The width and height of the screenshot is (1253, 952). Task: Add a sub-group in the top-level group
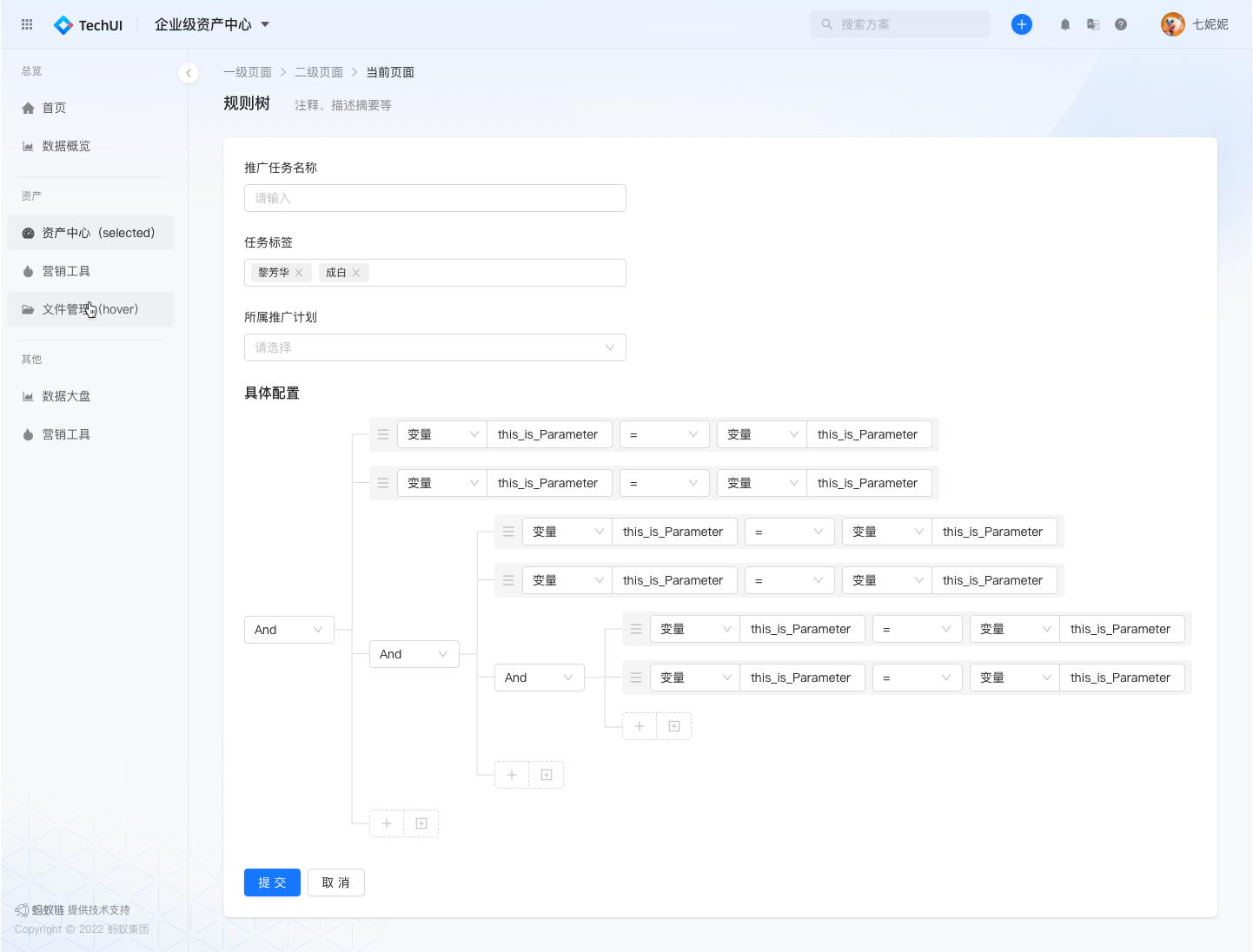point(421,823)
